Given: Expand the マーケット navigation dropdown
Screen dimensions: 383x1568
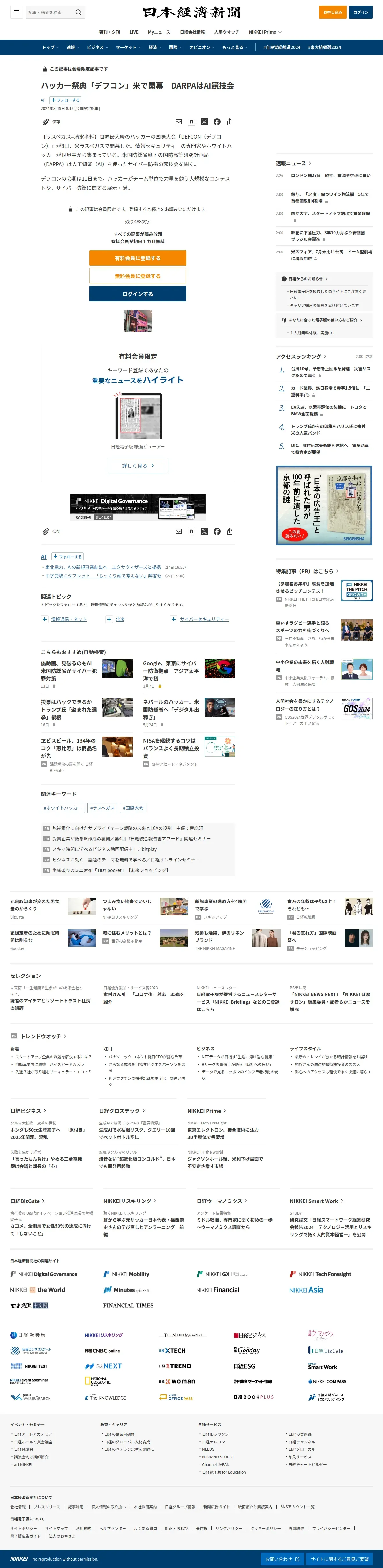Looking at the screenshot, I should [128, 48].
